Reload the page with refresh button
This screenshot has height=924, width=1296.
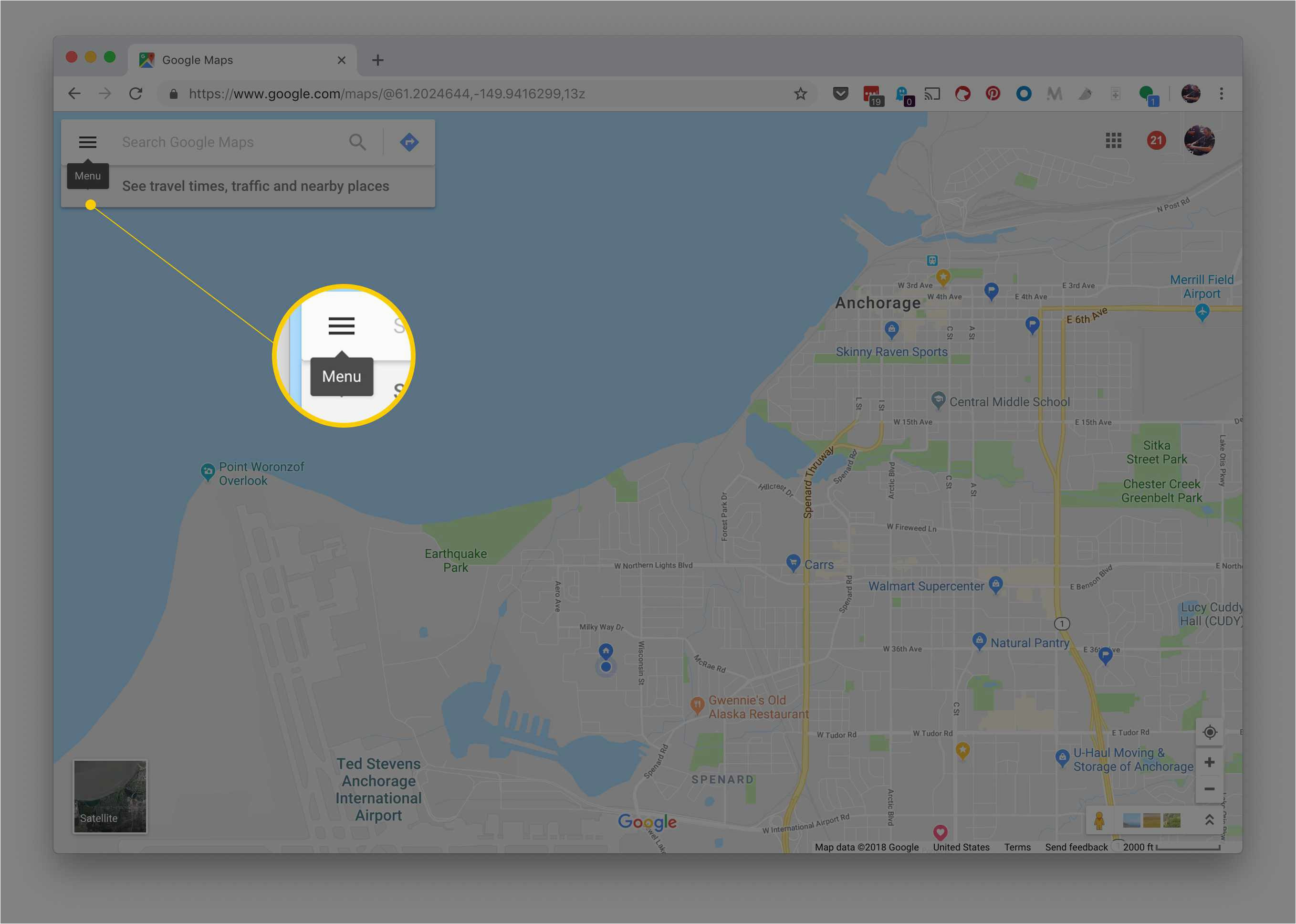pos(136,94)
